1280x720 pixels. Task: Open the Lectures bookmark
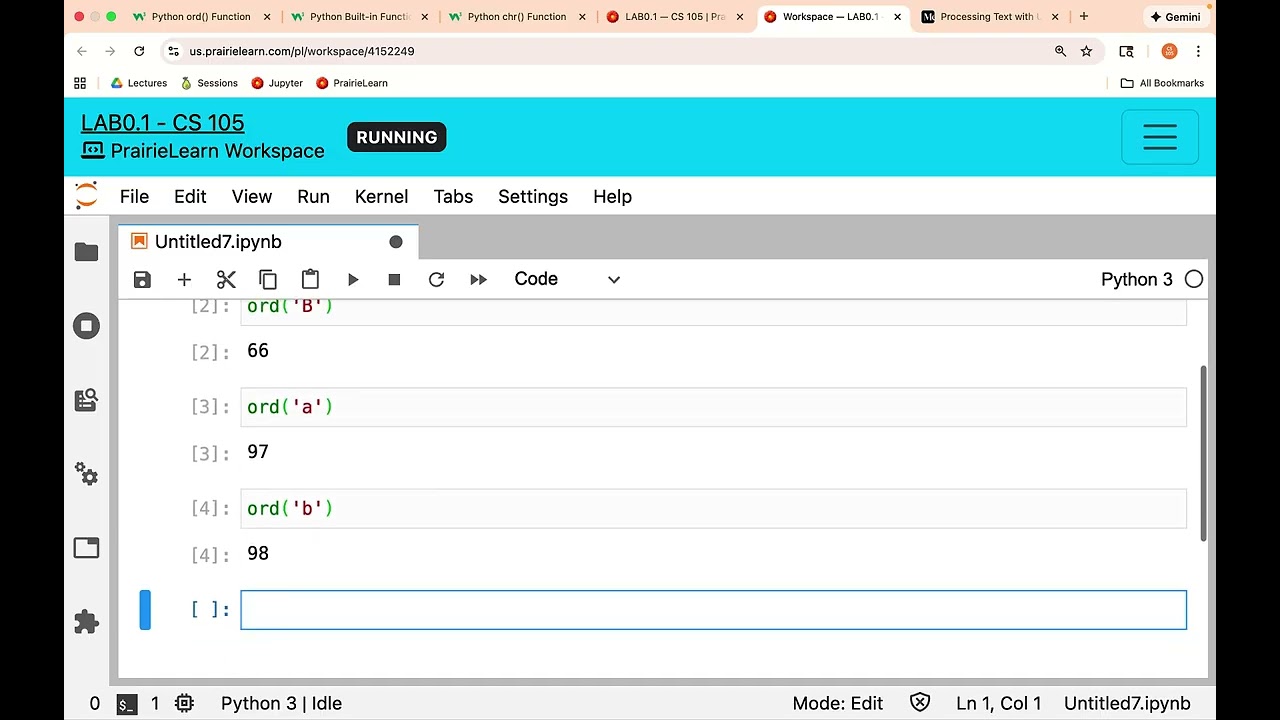click(138, 83)
